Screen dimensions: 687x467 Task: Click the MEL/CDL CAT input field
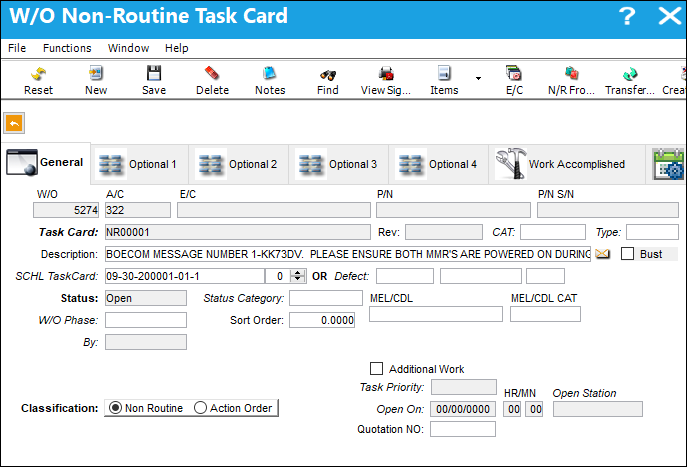tap(545, 314)
